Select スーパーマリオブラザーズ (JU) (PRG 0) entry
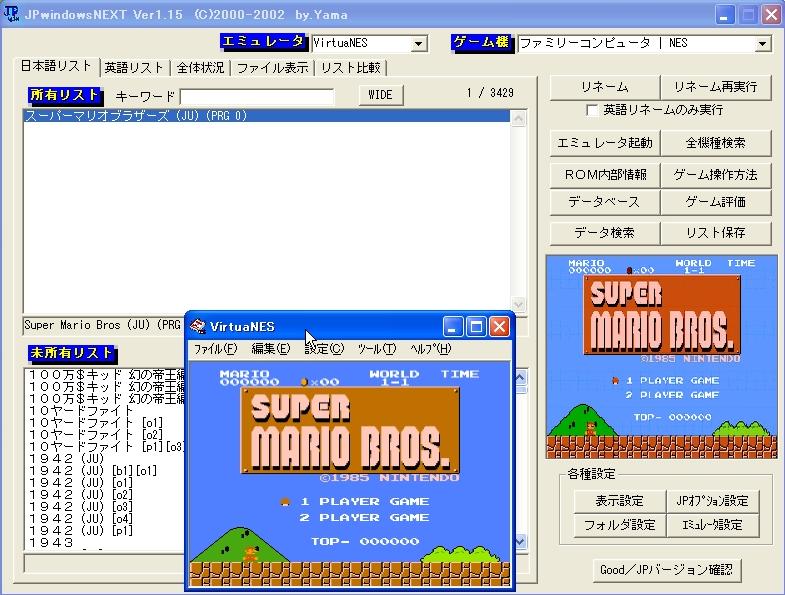785x595 pixels. coord(267,116)
